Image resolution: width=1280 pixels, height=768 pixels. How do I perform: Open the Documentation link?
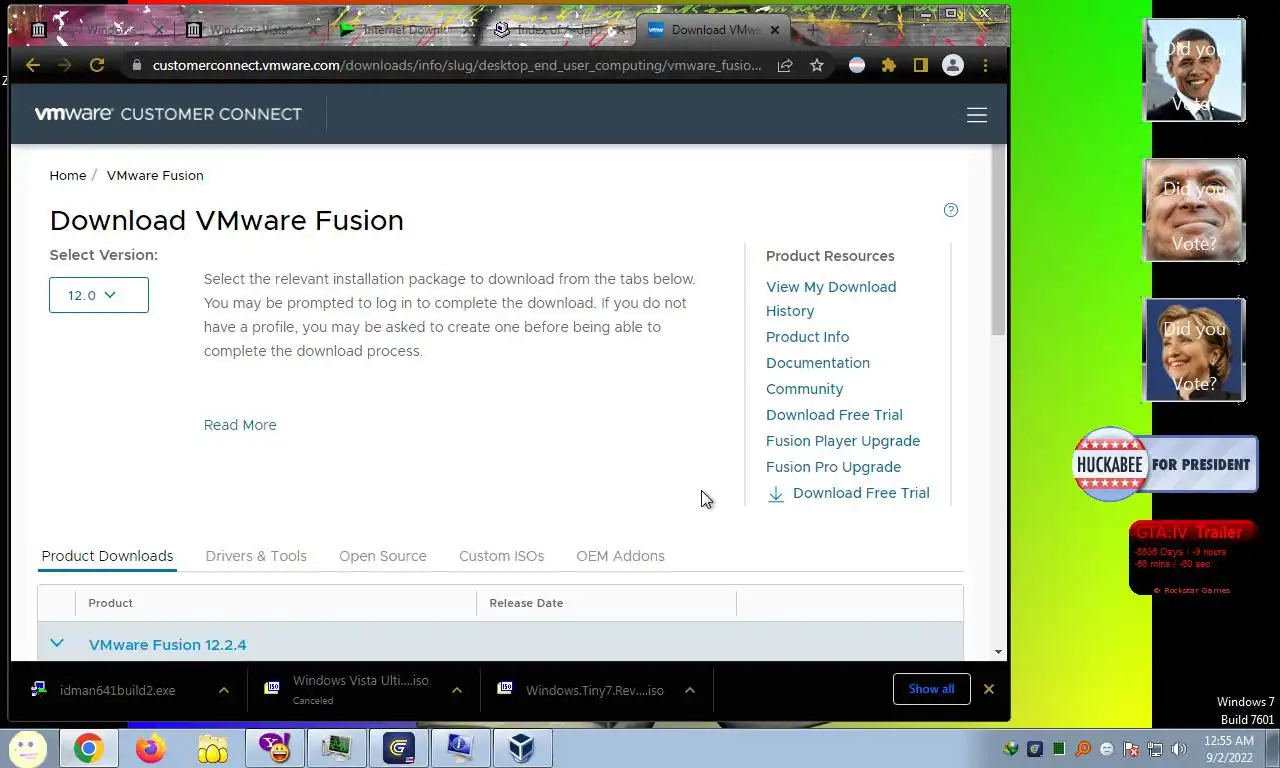click(x=818, y=363)
